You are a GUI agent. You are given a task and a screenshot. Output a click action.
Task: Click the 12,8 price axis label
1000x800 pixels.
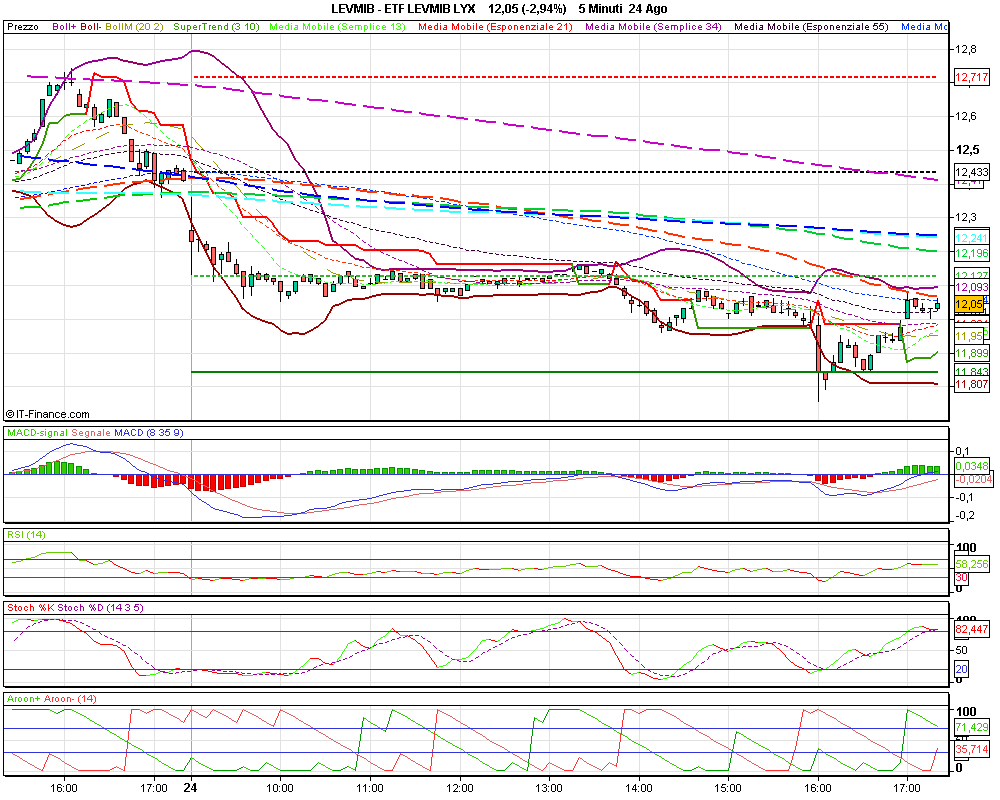click(x=966, y=49)
